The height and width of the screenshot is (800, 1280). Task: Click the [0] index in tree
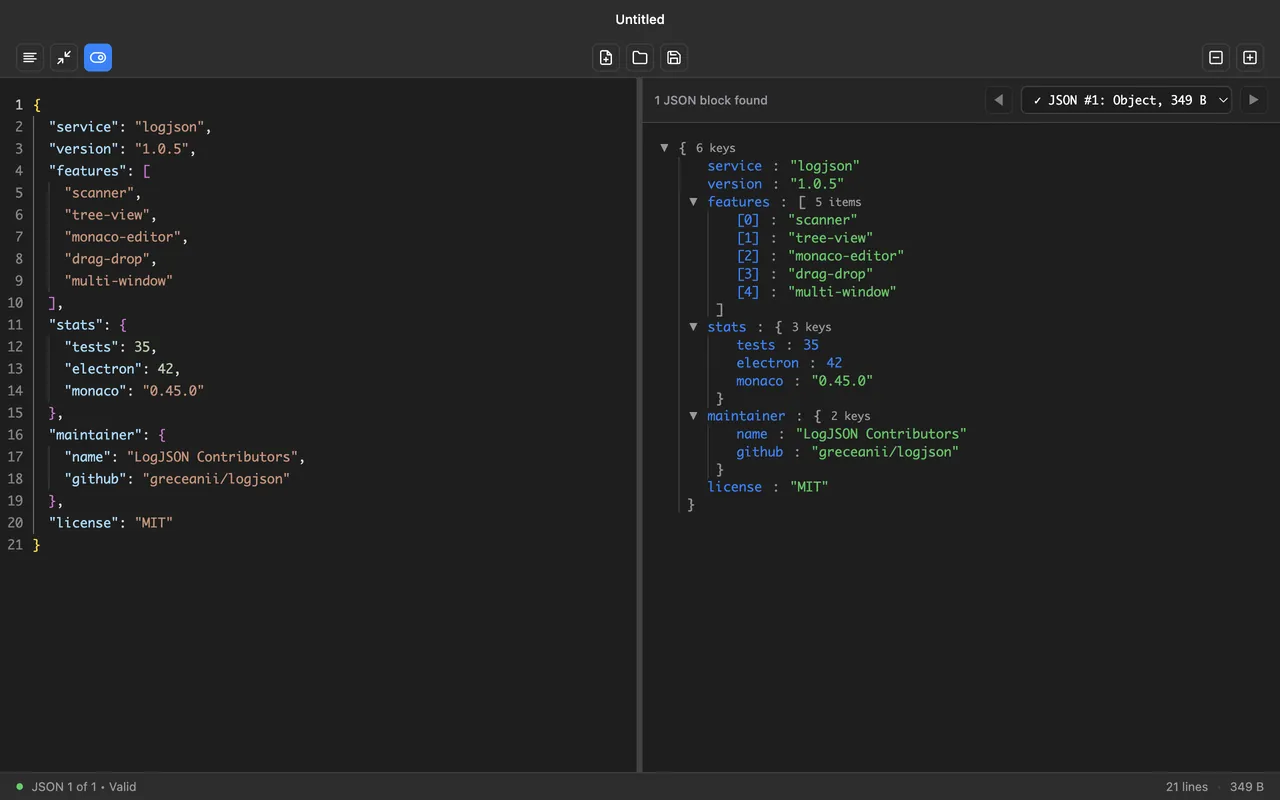748,220
